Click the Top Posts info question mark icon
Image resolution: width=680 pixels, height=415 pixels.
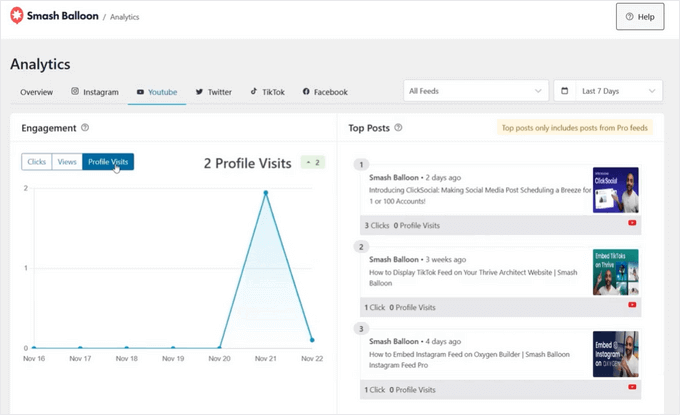399,128
